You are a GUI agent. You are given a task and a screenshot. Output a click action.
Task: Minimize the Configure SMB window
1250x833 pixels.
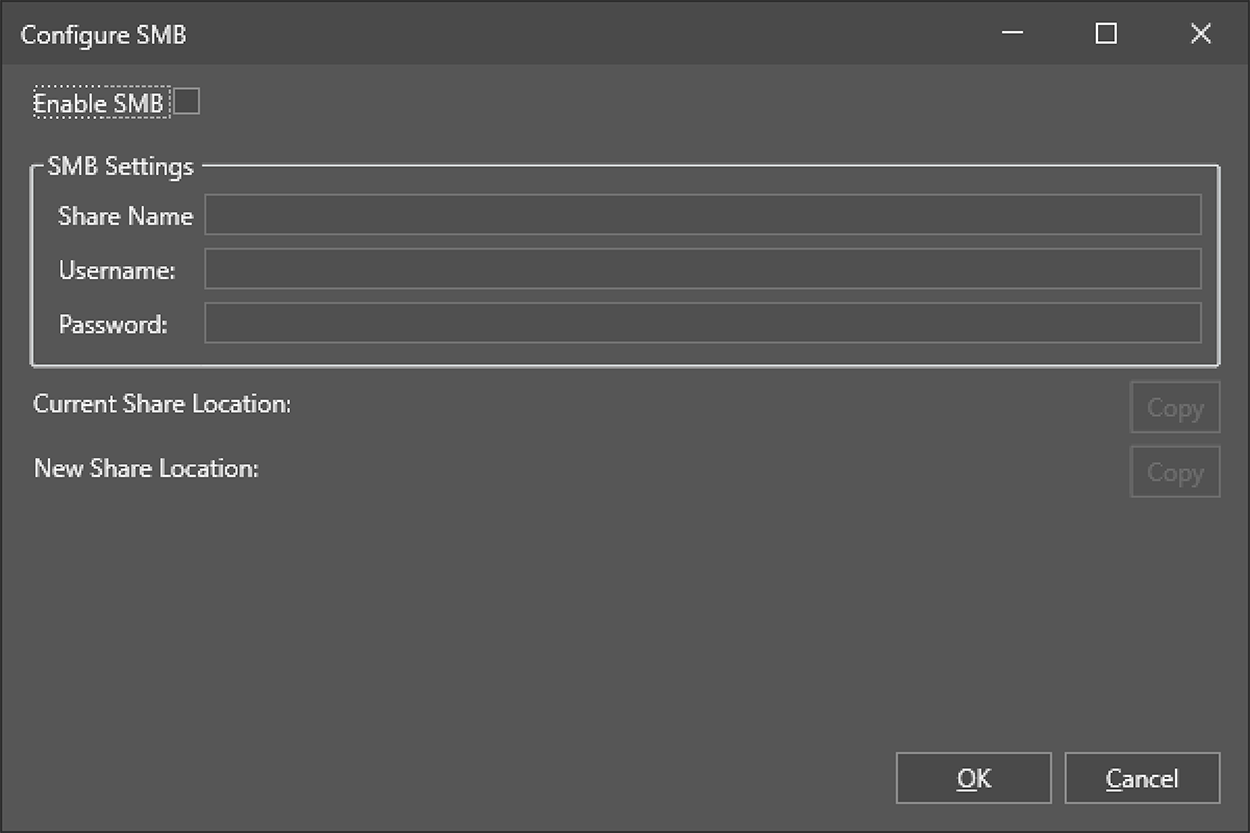(x=1012, y=34)
